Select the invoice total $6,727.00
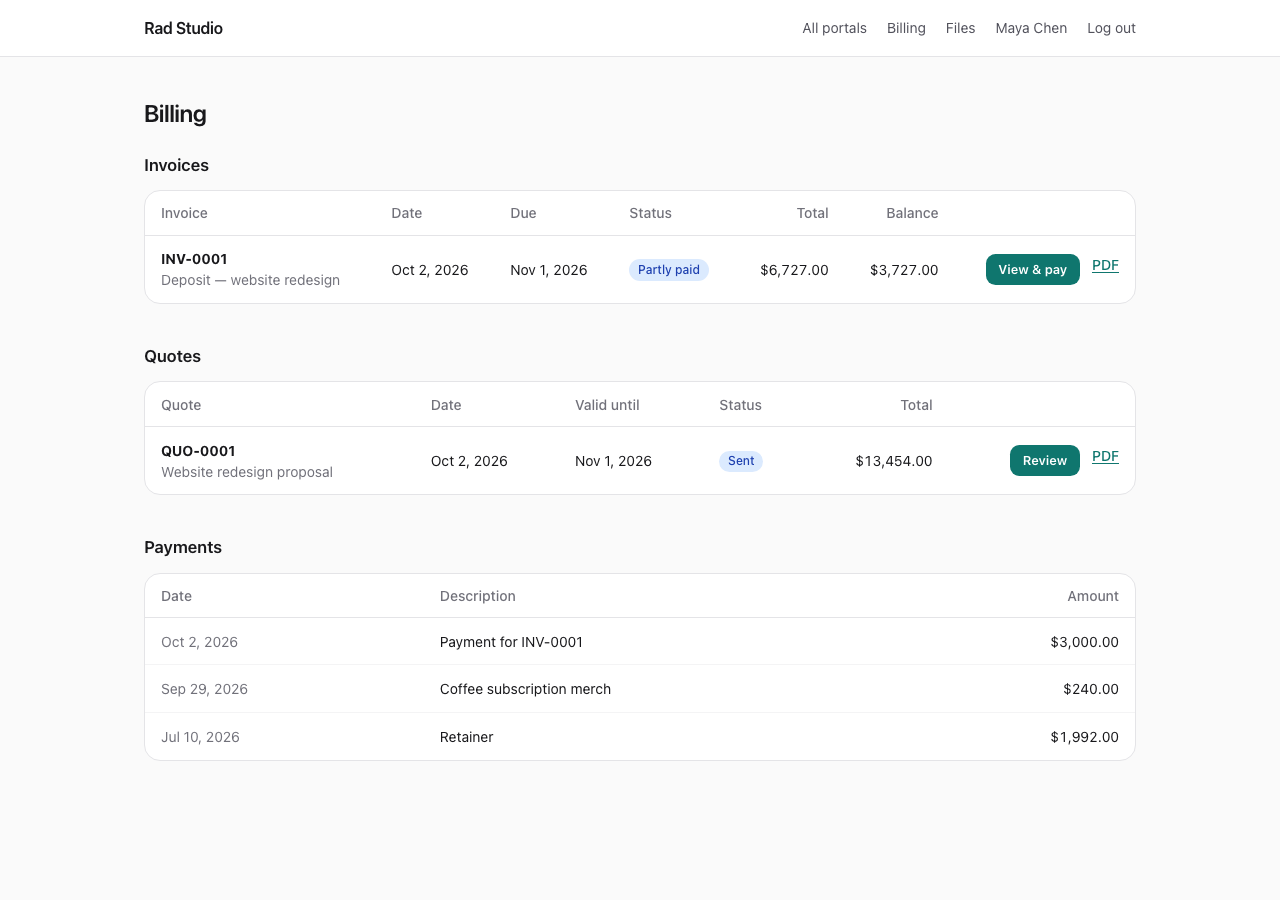 tap(794, 270)
